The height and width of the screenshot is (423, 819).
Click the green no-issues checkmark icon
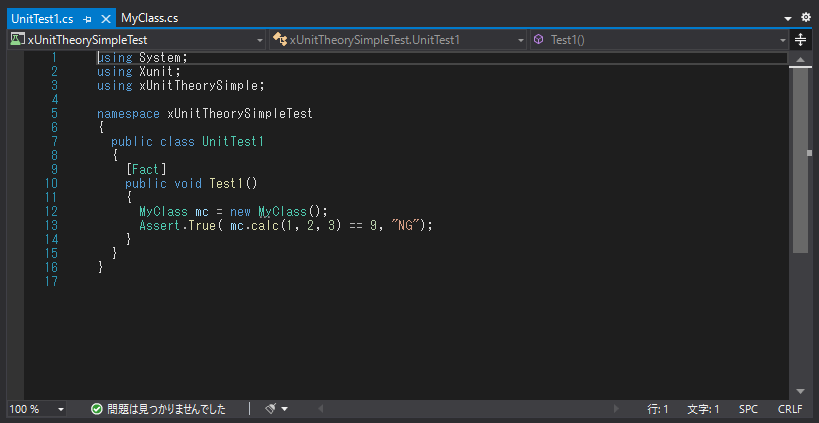pos(97,409)
